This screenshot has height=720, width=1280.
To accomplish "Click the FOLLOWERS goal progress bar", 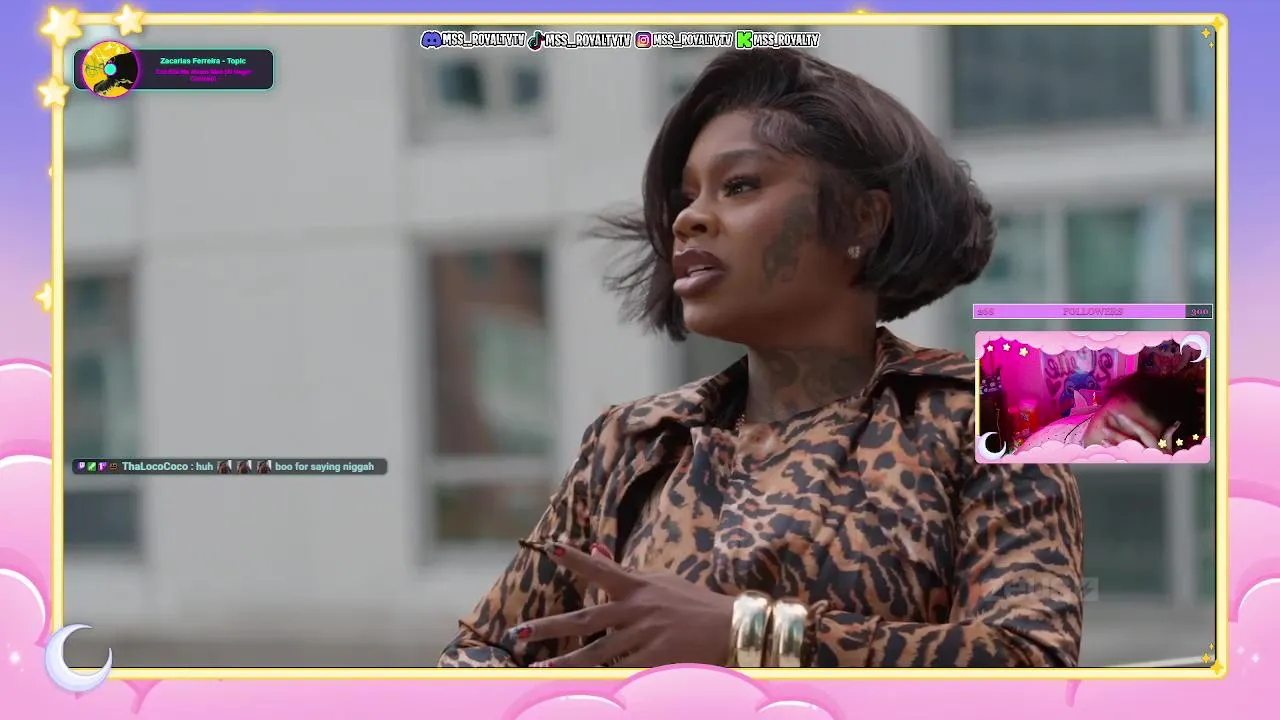I will 1092,312.
